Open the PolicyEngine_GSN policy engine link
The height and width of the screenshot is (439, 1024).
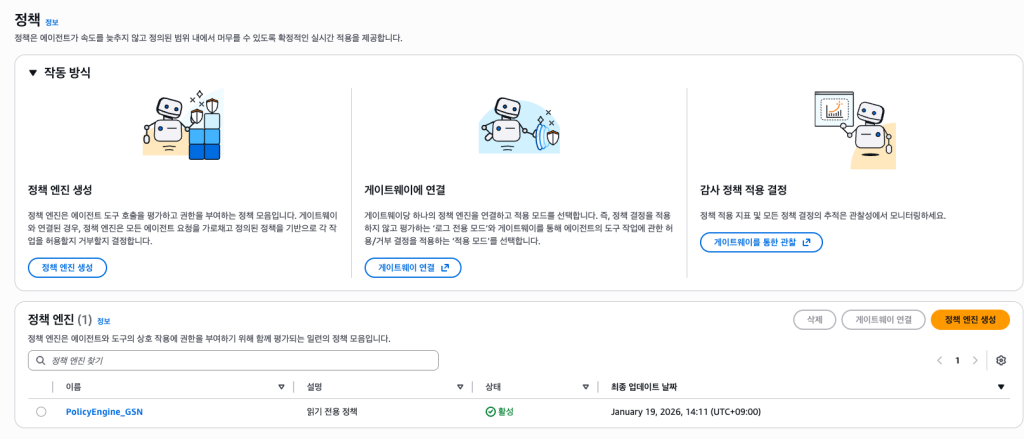click(104, 411)
